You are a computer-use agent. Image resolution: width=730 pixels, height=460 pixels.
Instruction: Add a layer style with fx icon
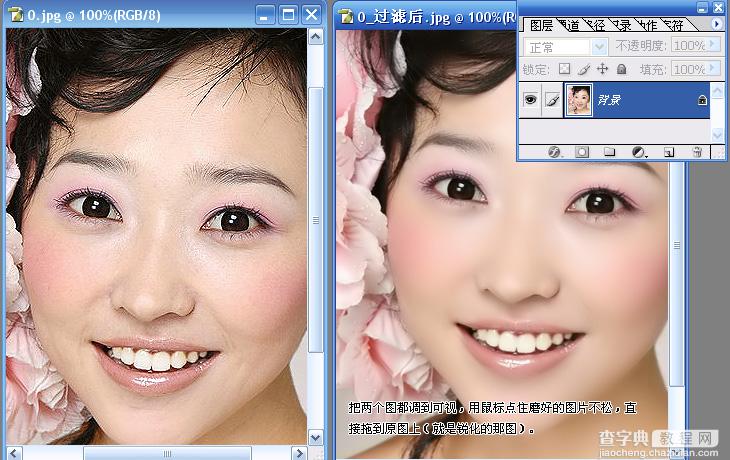pos(554,152)
